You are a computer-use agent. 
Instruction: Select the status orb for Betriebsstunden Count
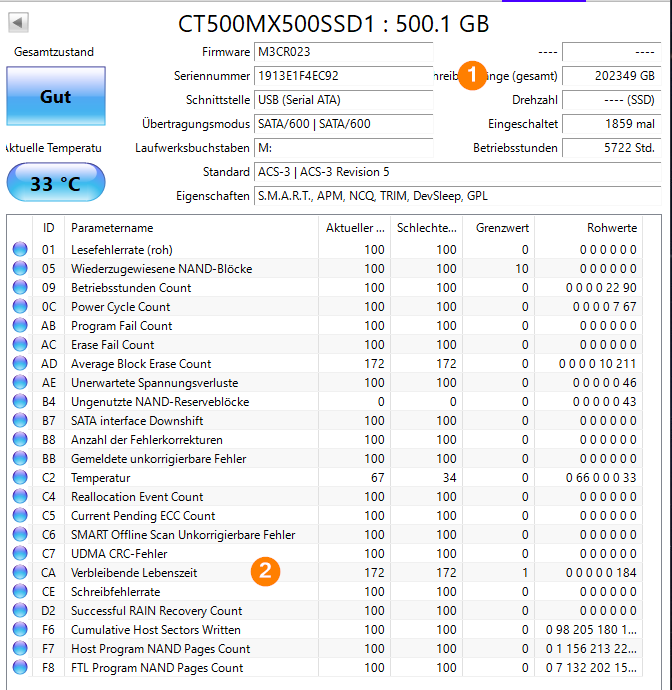click(x=20, y=287)
